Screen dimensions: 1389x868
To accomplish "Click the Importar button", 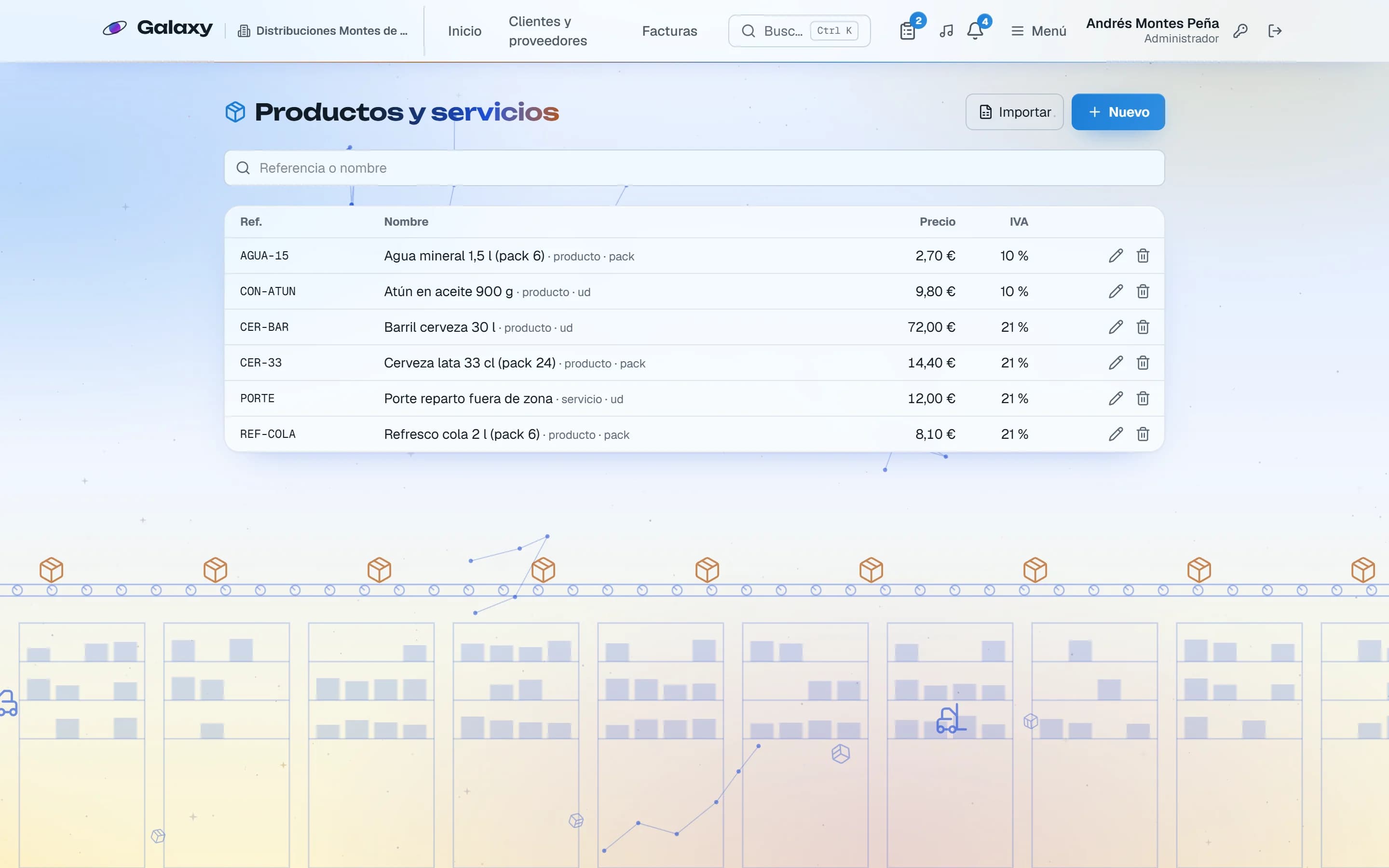I will (1014, 111).
